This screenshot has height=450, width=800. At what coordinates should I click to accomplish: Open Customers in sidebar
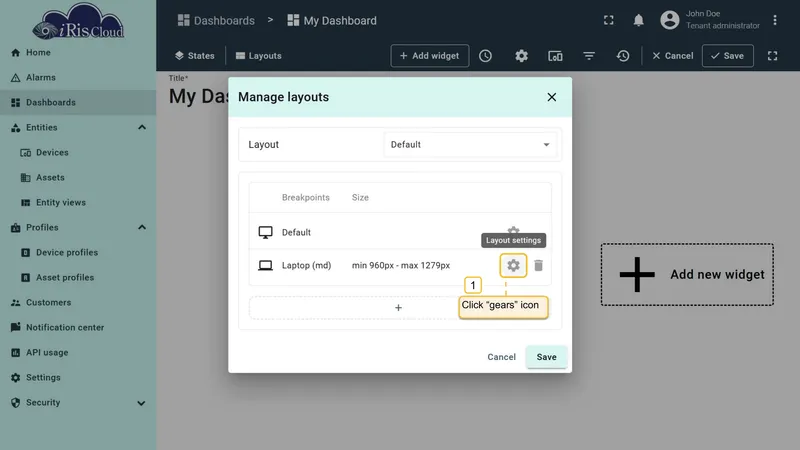(78, 303)
